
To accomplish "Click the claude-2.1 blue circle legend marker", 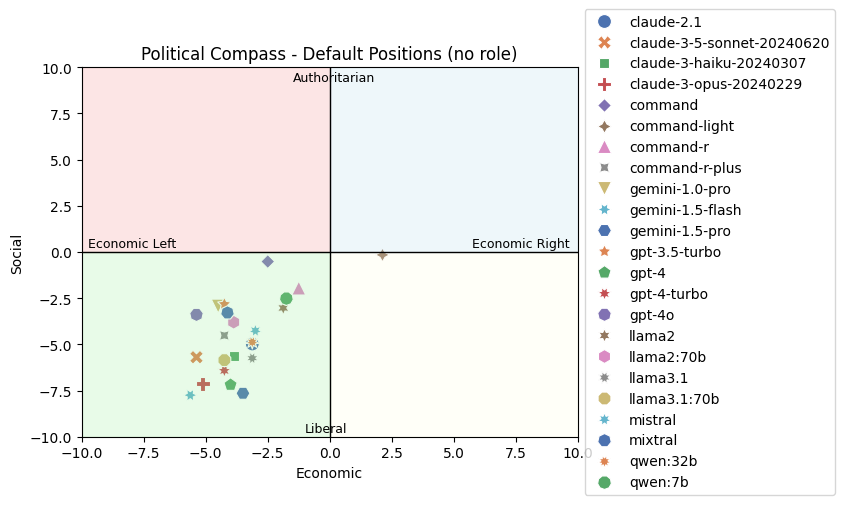I will pyautogui.click(x=604, y=21).
